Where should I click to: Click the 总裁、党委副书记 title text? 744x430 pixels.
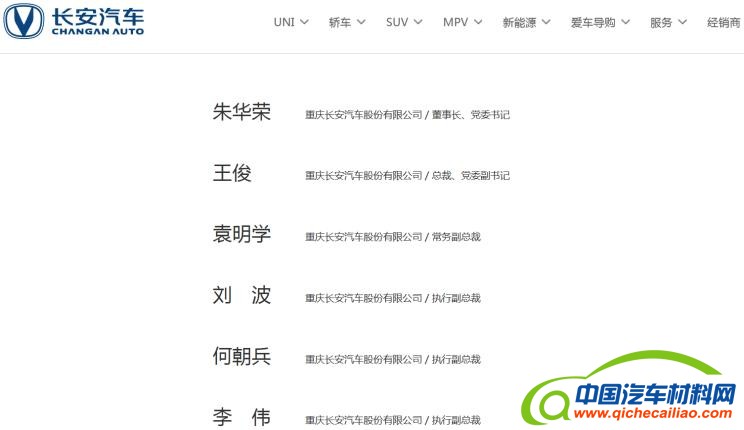click(x=471, y=176)
